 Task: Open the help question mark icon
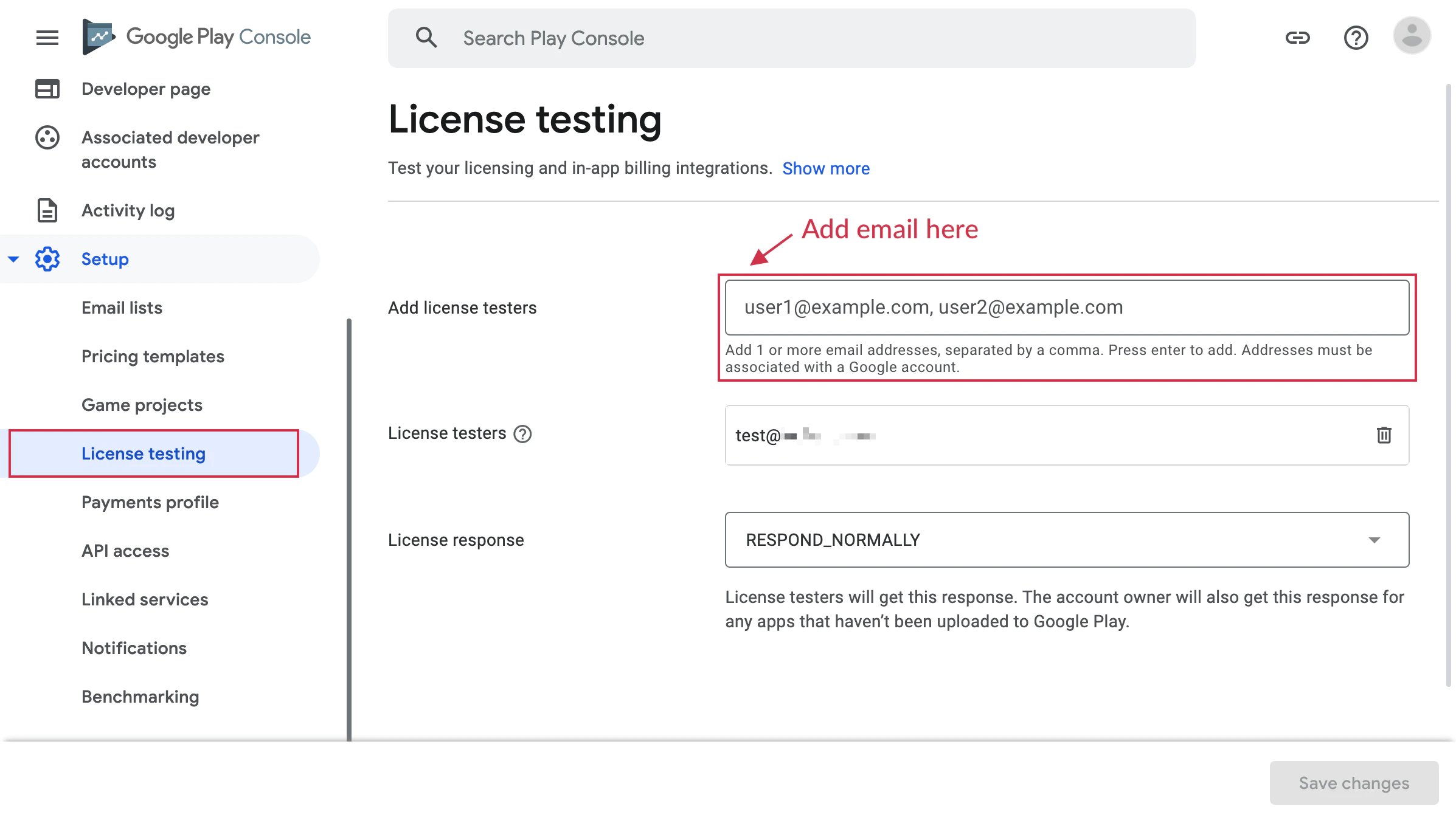click(1356, 38)
